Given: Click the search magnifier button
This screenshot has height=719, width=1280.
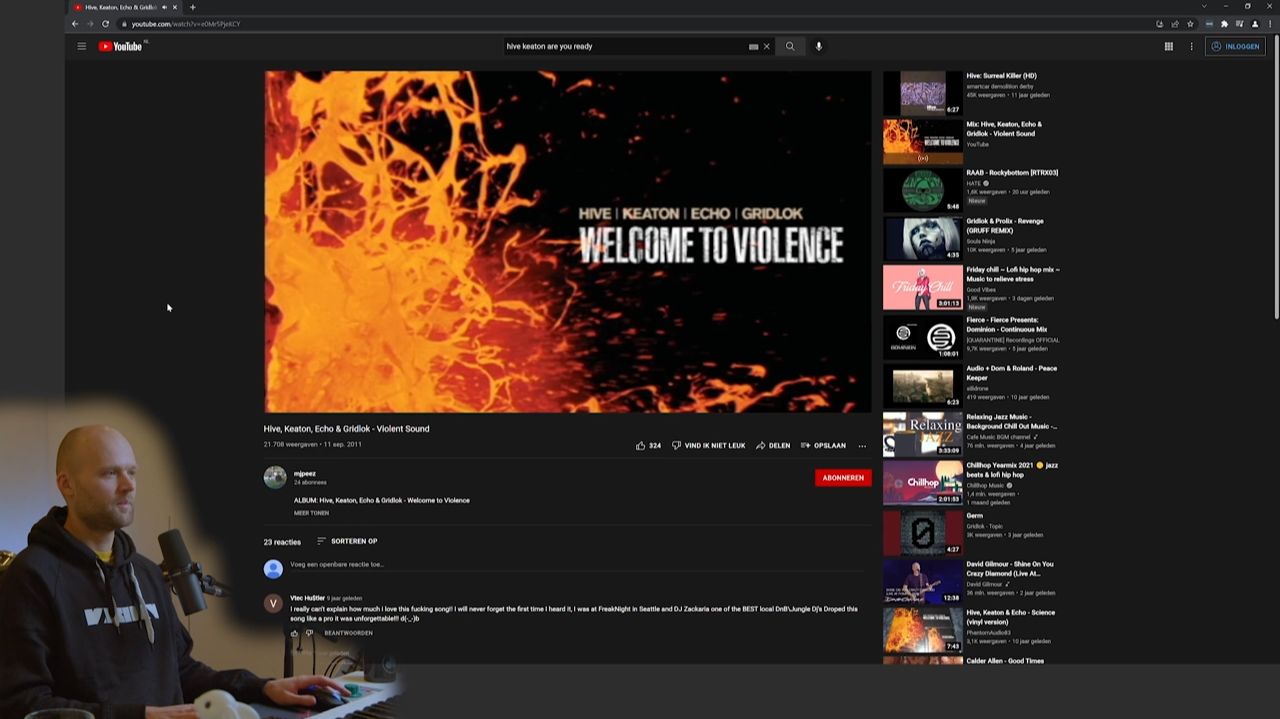Looking at the screenshot, I should point(790,46).
